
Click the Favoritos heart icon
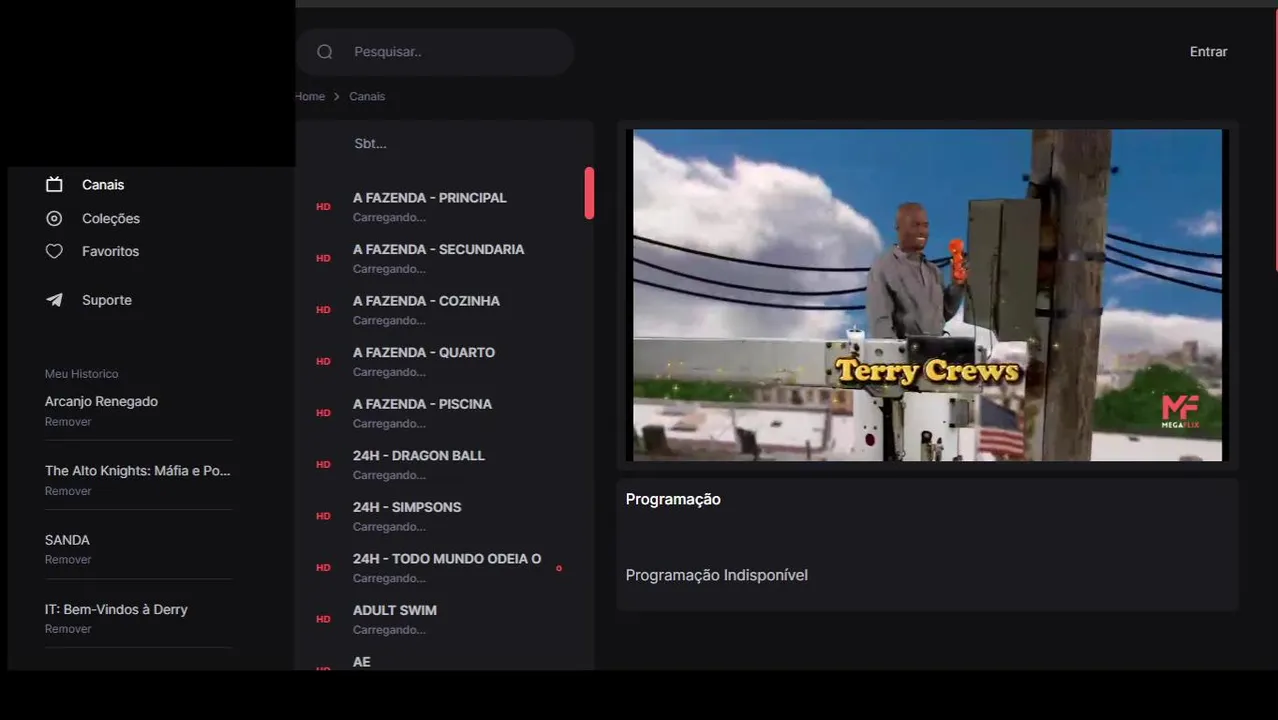54,251
